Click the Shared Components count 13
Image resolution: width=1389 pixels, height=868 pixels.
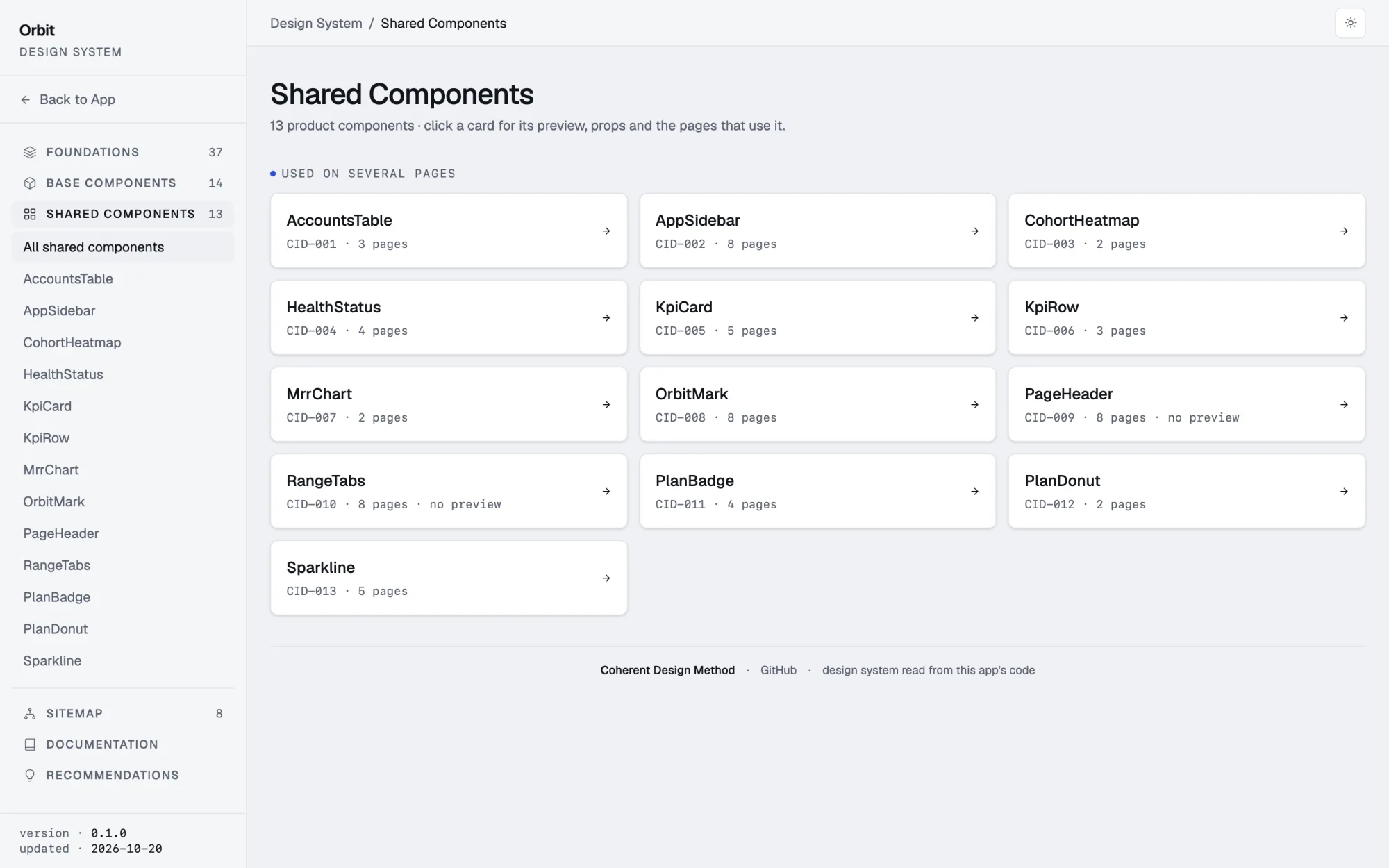coord(215,214)
